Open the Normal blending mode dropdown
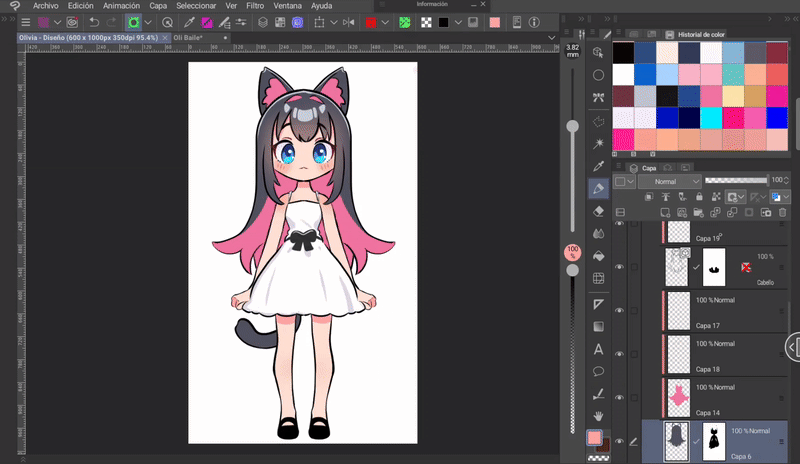The height and width of the screenshot is (464, 800). 670,182
